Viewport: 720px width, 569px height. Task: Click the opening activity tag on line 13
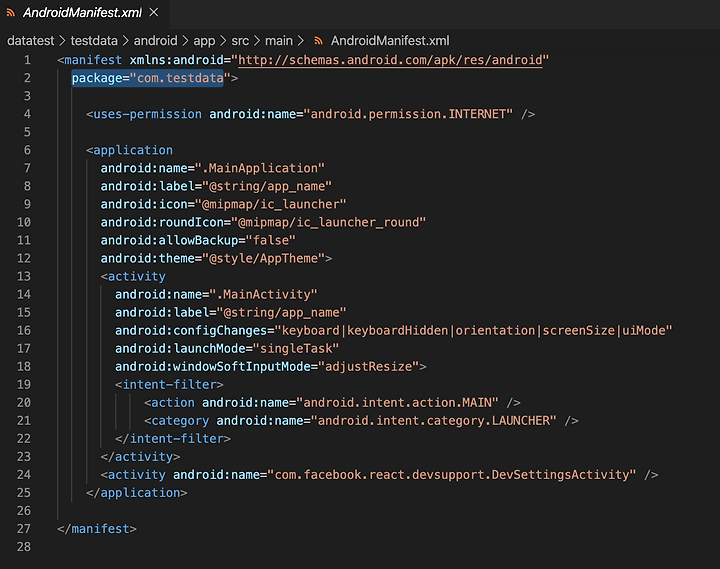[x=133, y=276]
